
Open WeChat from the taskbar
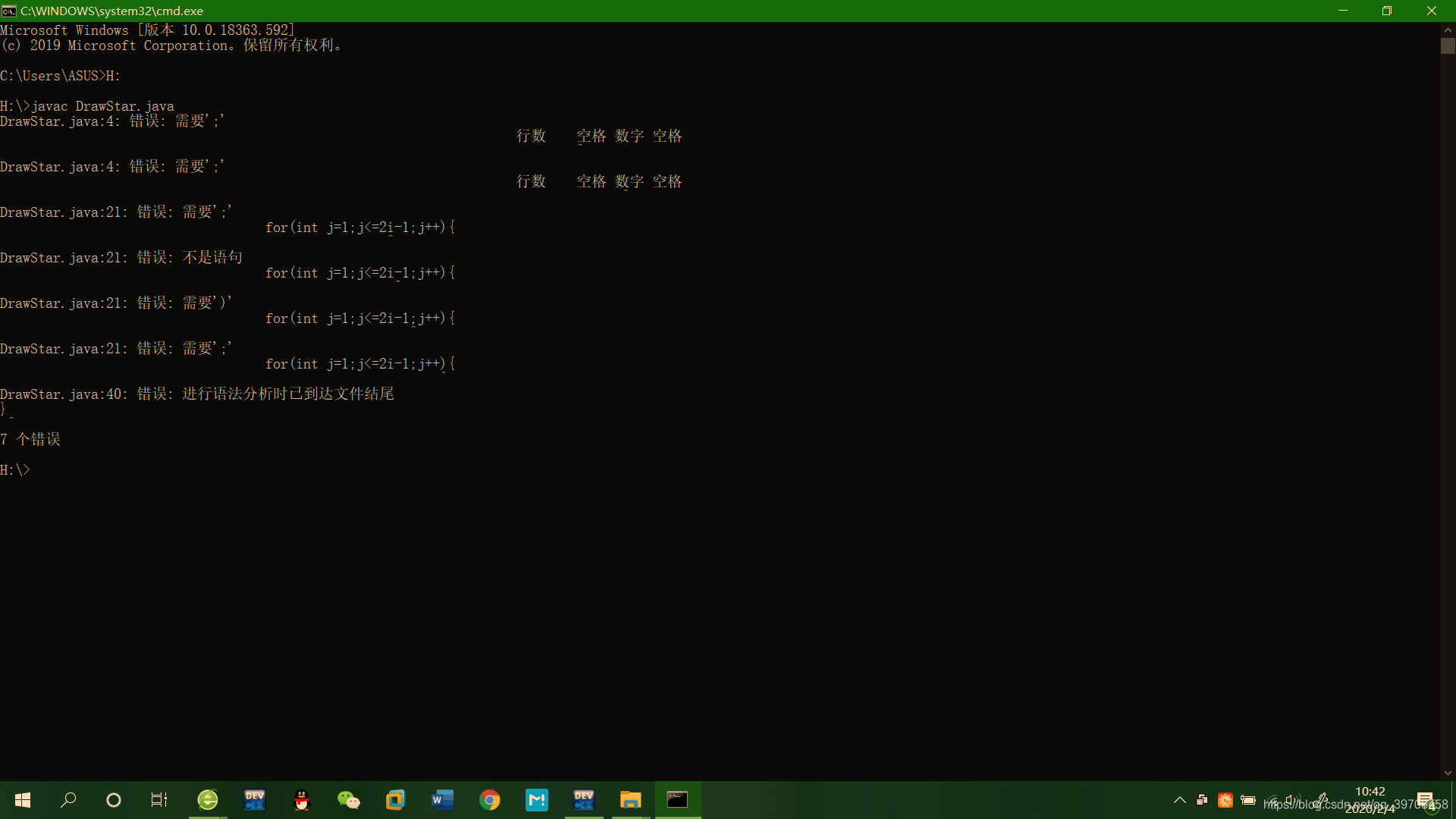click(x=349, y=800)
